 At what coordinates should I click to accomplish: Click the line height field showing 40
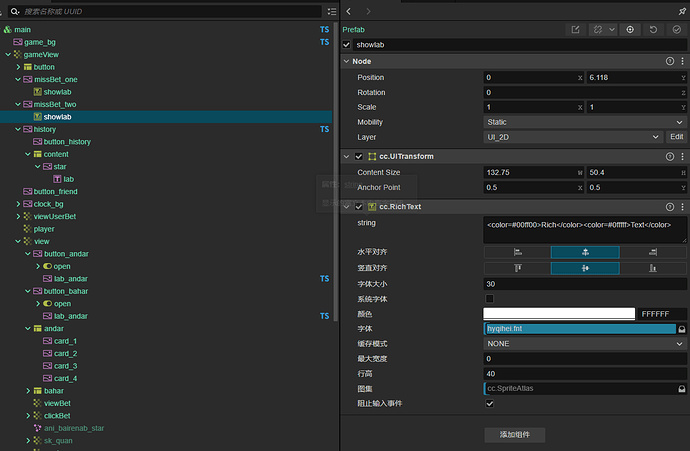[x=585, y=374]
